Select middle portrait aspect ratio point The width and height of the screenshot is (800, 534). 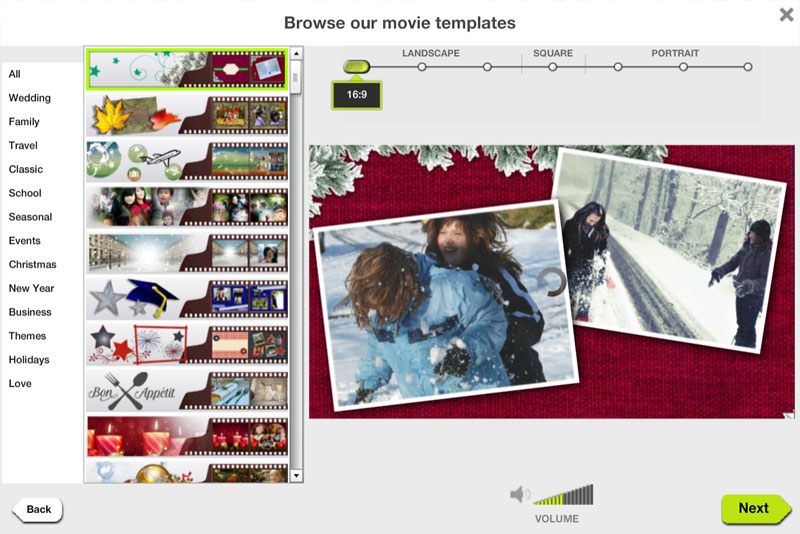(683, 67)
